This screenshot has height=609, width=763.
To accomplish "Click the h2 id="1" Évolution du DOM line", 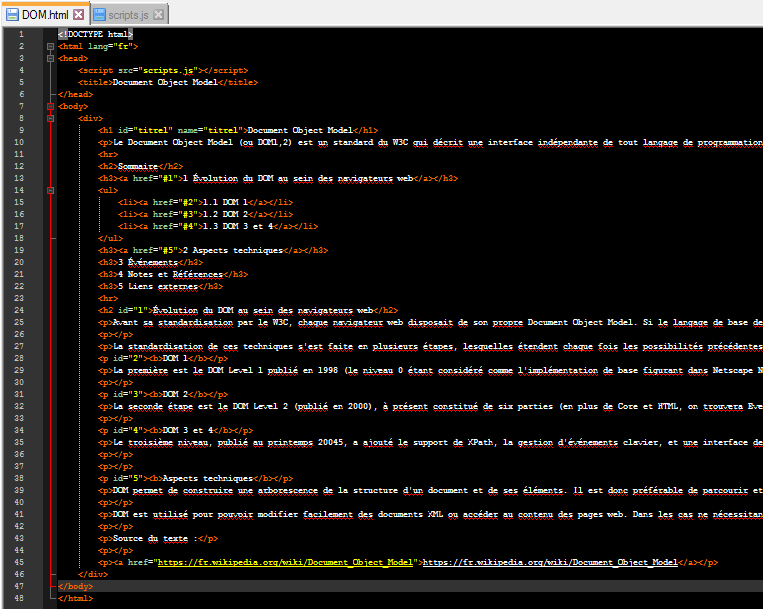I will click(x=248, y=310).
